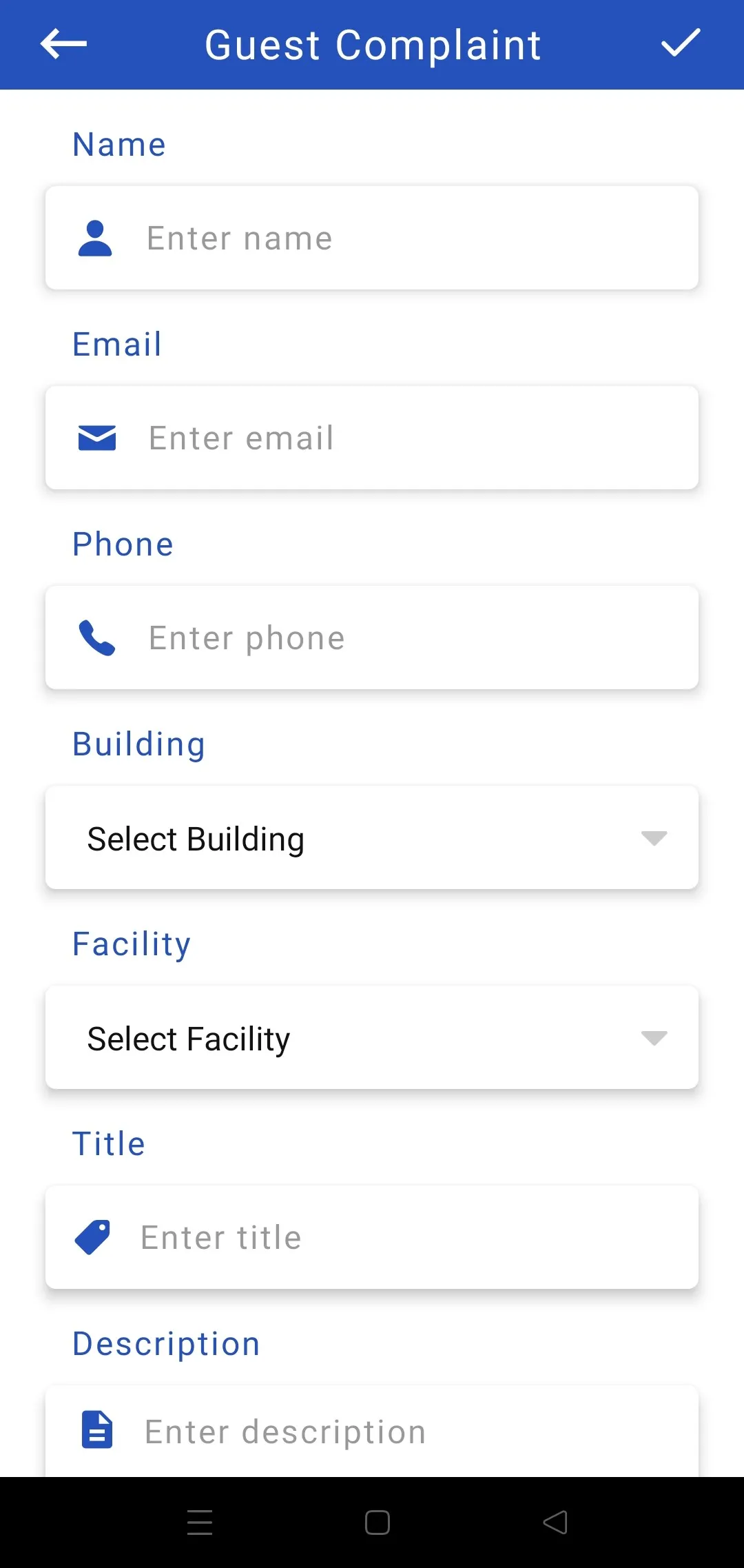Expand Facility list via its arrow
This screenshot has height=1568, width=744.
[x=654, y=1038]
